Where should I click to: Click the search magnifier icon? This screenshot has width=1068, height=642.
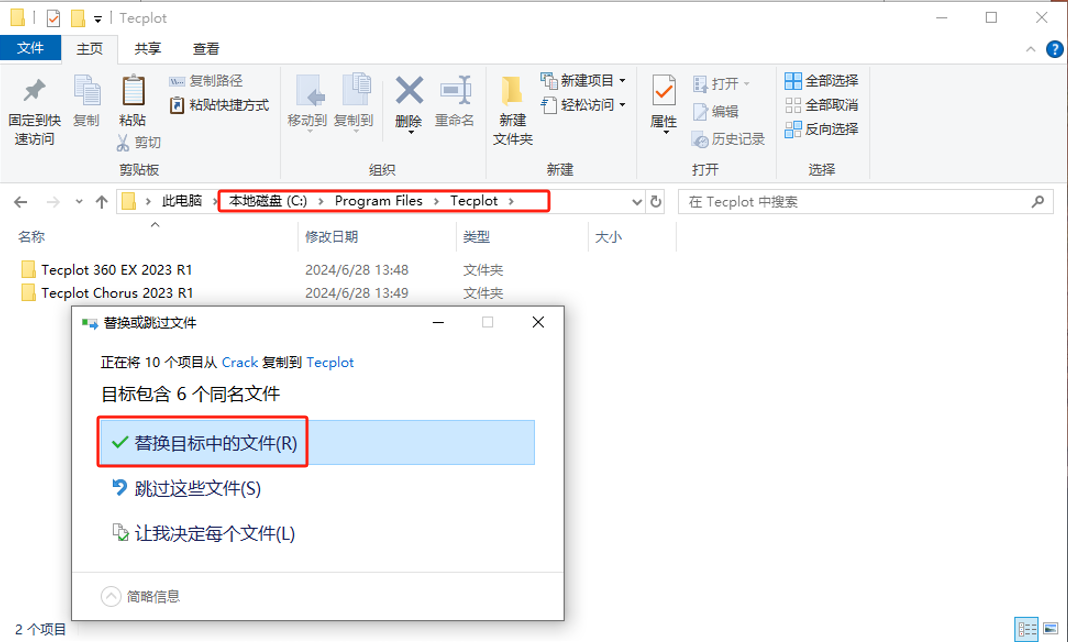(1038, 202)
